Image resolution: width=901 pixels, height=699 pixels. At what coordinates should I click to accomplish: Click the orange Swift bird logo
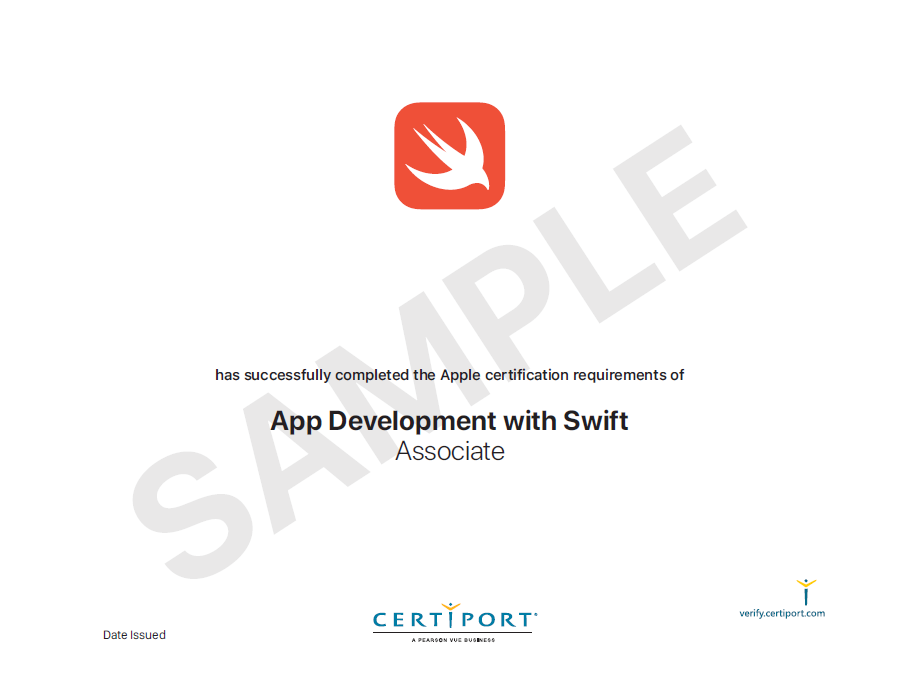pyautogui.click(x=449, y=156)
